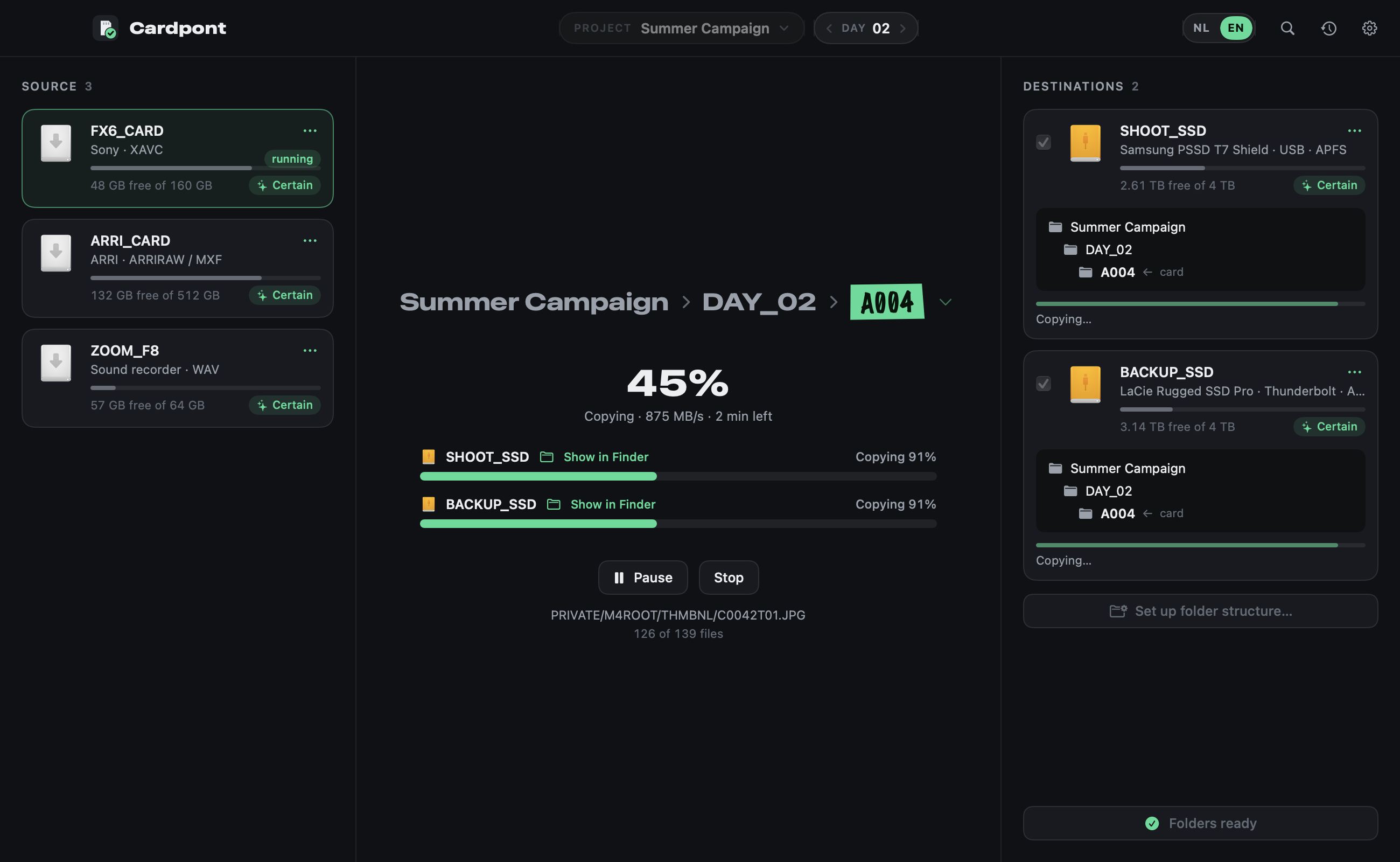
Task: Select DAY_02 folder under SHOOT_SSD
Action: tap(1097, 249)
